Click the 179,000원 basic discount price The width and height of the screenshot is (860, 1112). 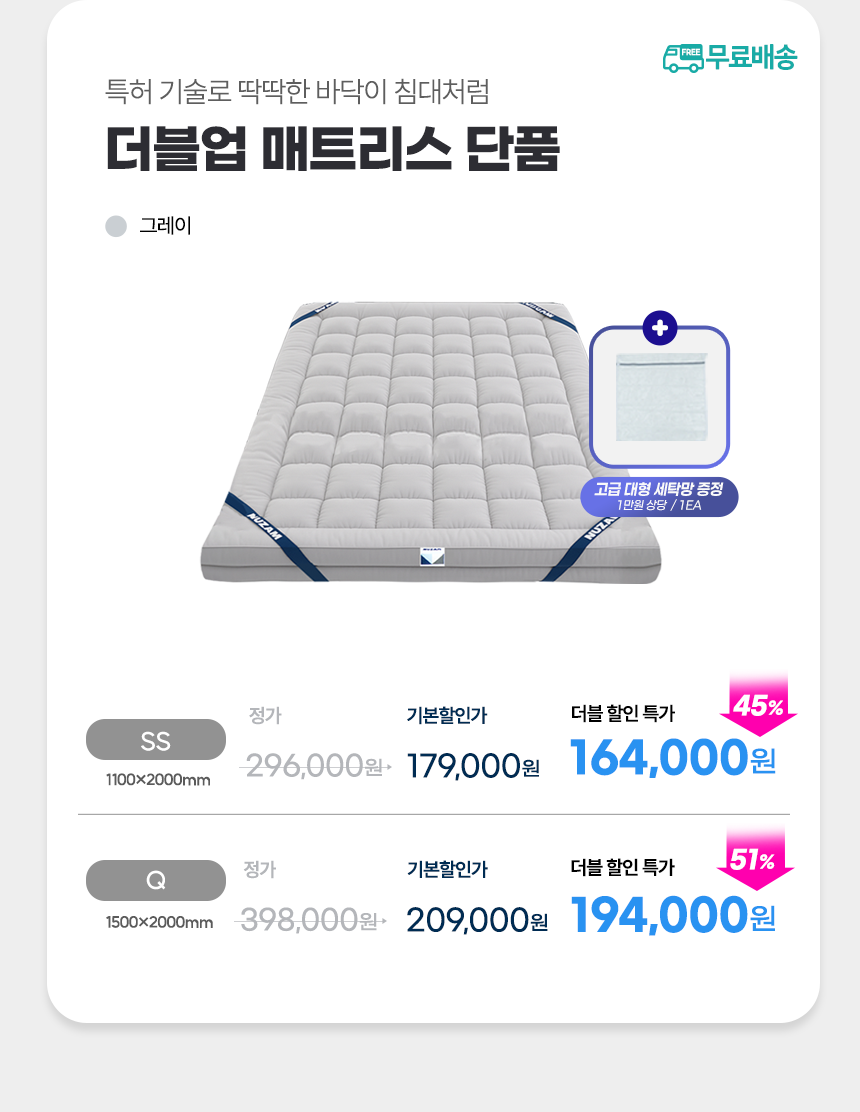pos(473,766)
